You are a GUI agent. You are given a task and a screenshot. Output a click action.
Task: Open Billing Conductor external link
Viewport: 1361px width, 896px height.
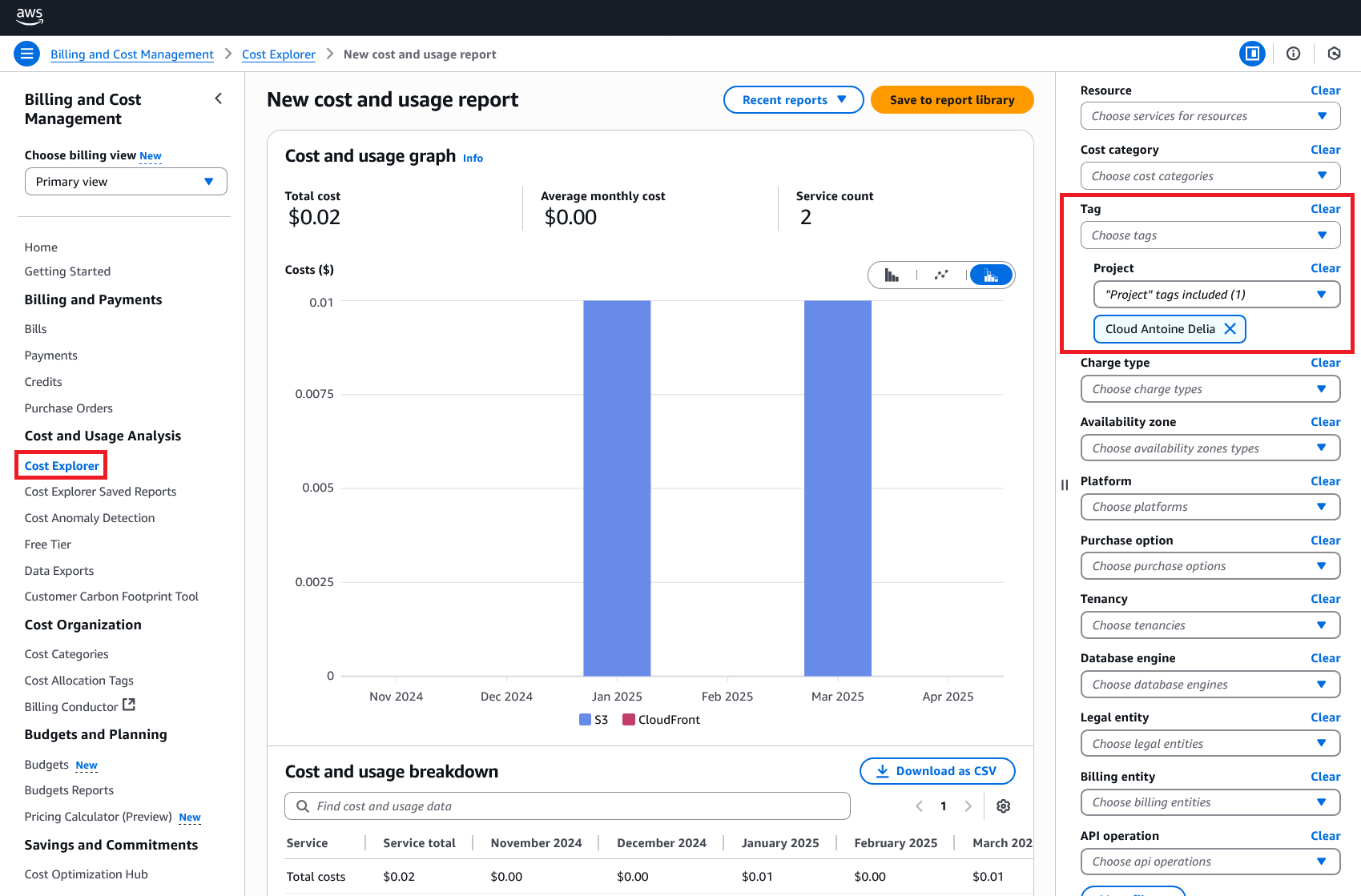[79, 706]
